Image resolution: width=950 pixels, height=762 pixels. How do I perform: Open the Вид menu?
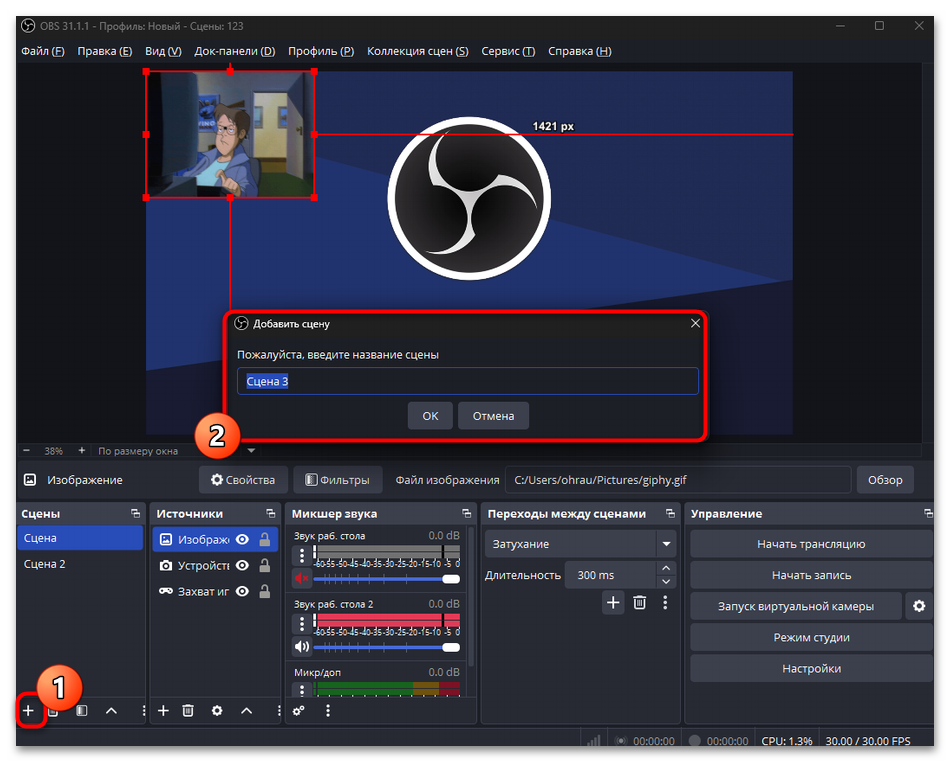164,51
